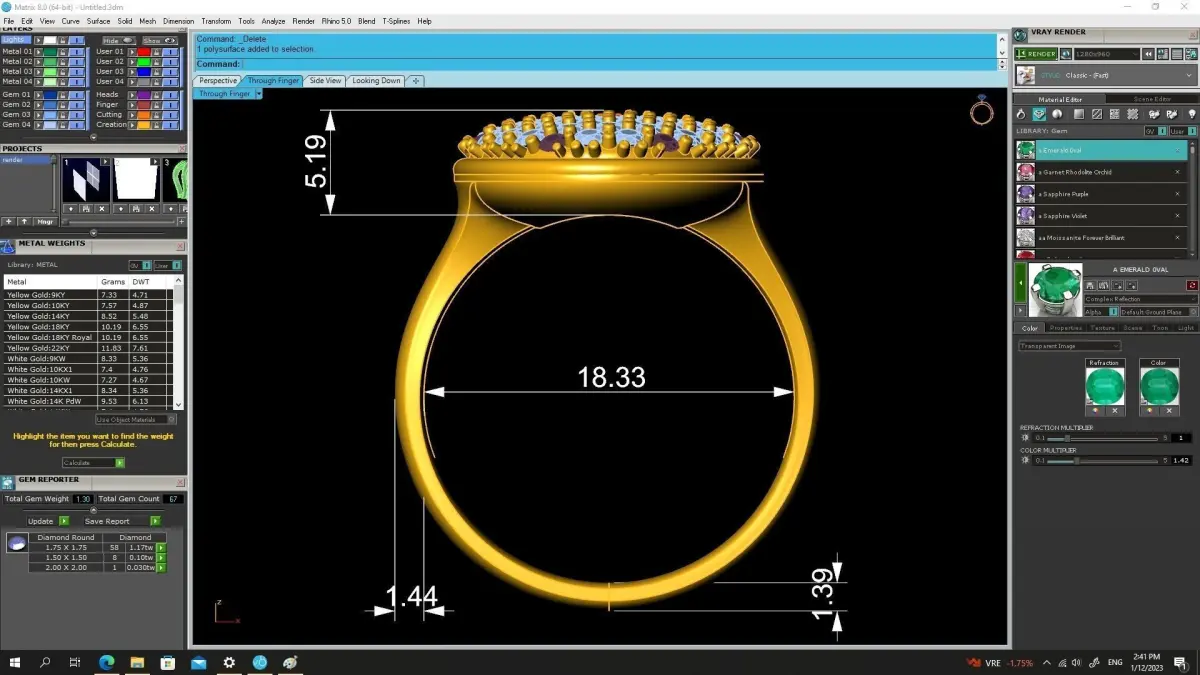Select the Perspective viewport tab
Image resolution: width=1200 pixels, height=675 pixels.
[218, 81]
